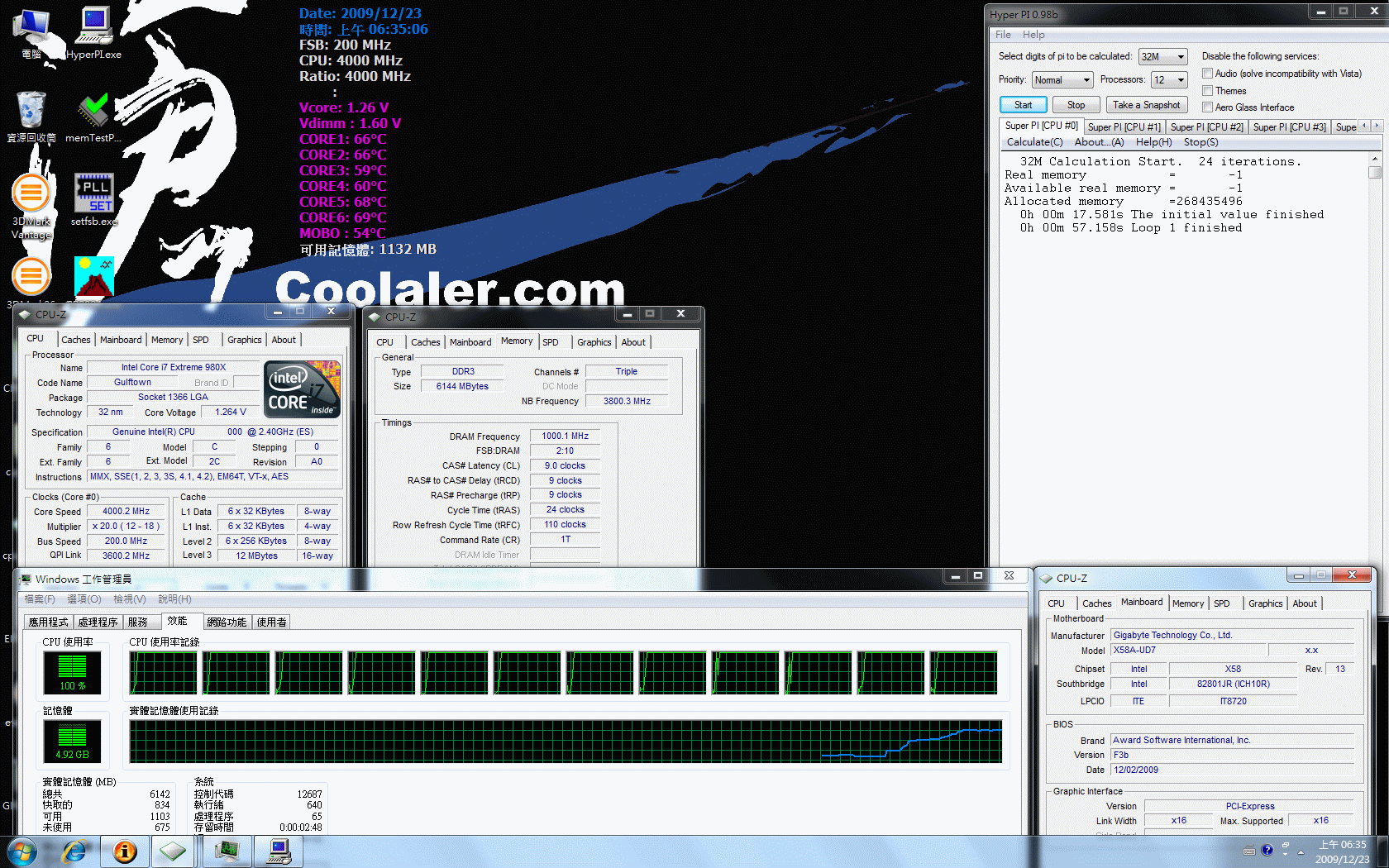Open Hyper PI File menu
Screen dimensions: 1389x868
(x=1003, y=35)
